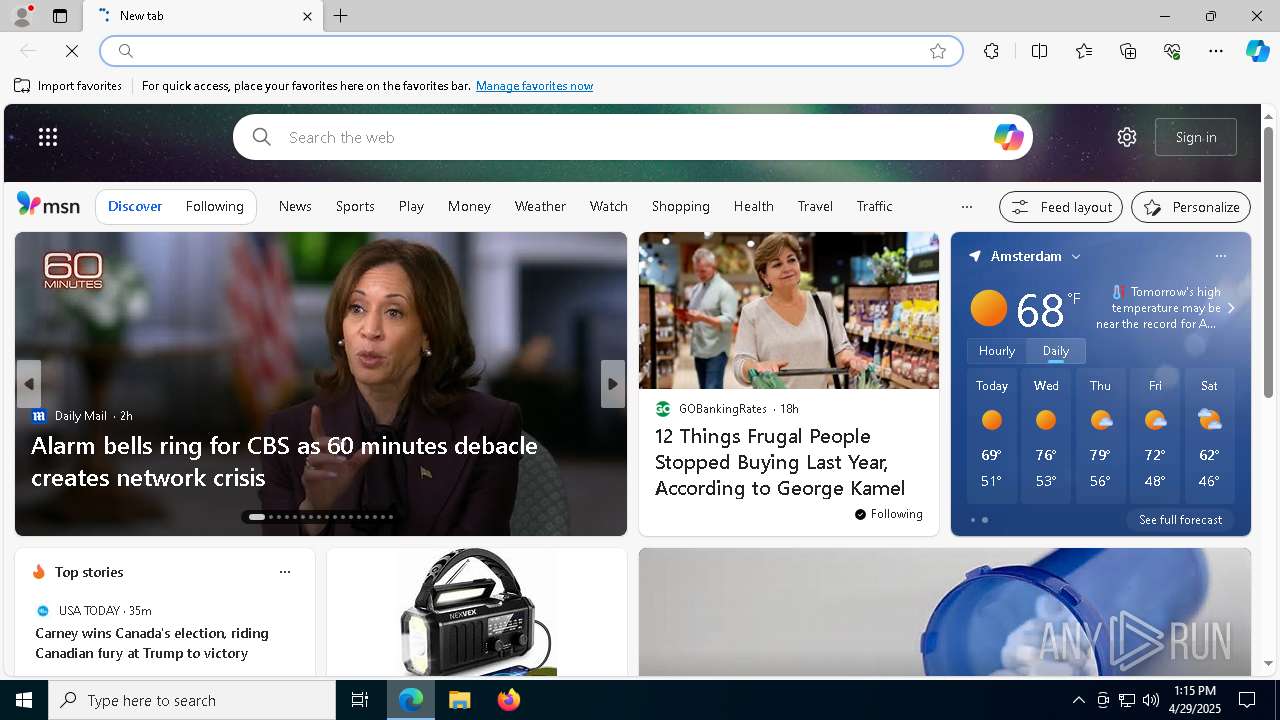1280x720 pixels.
Task: Open the Watch category
Action: point(608,206)
